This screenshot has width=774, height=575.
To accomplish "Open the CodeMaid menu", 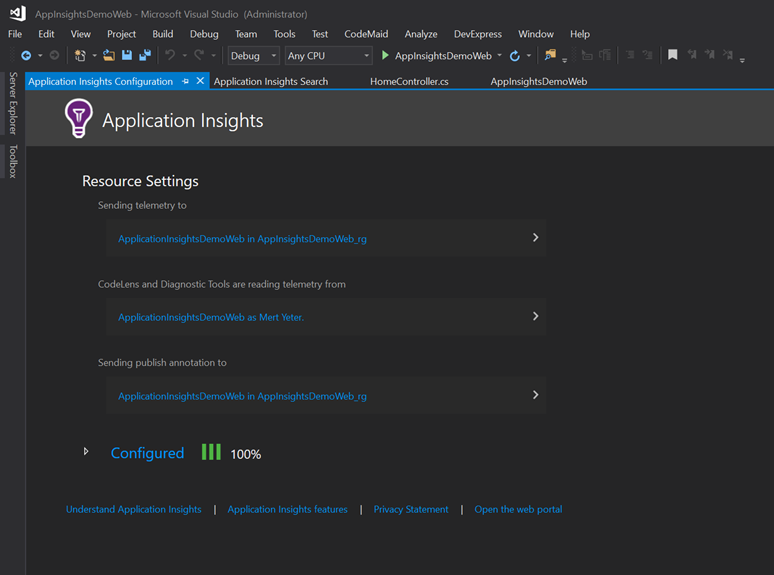I will tap(366, 34).
